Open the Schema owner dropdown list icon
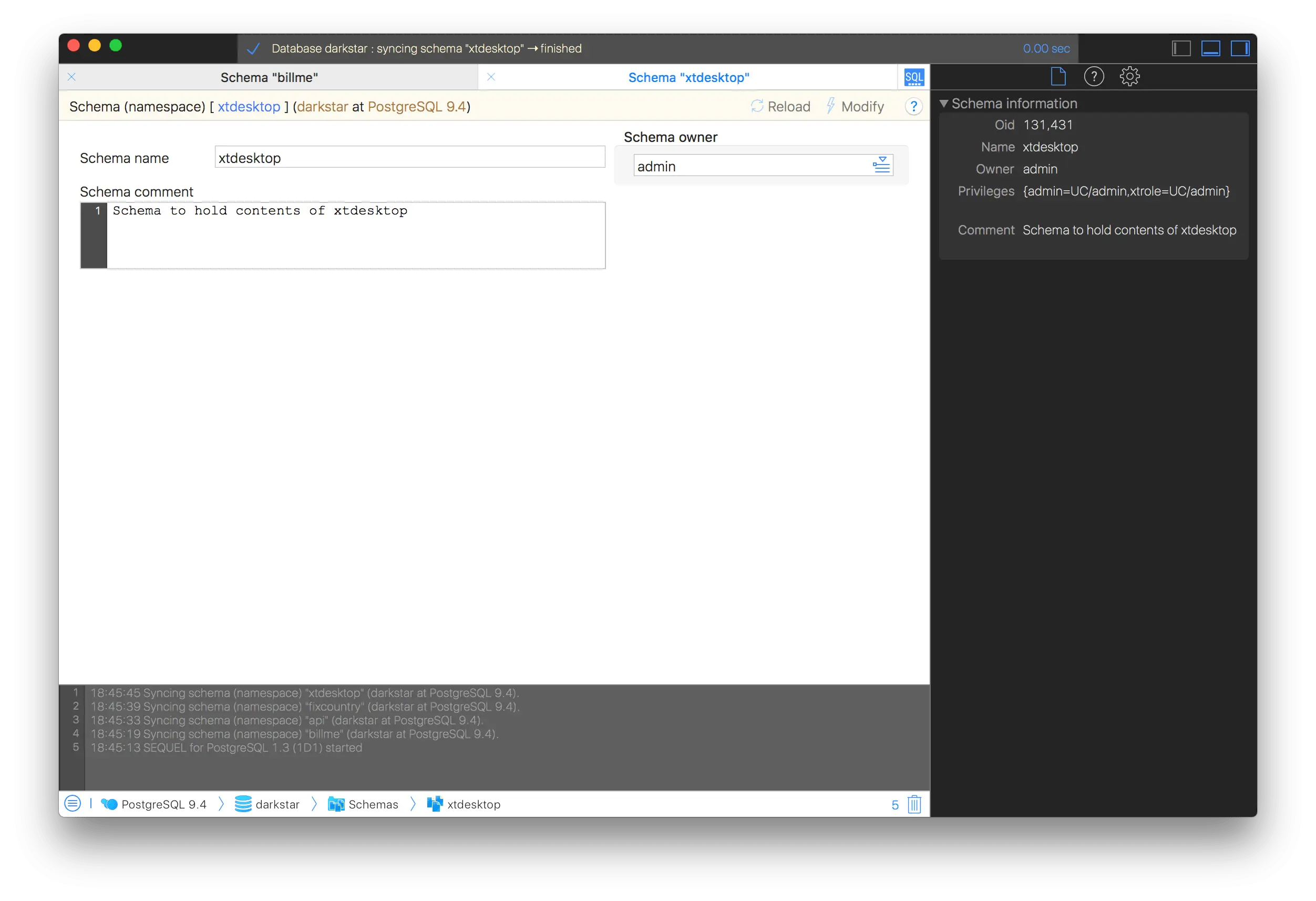 (881, 166)
